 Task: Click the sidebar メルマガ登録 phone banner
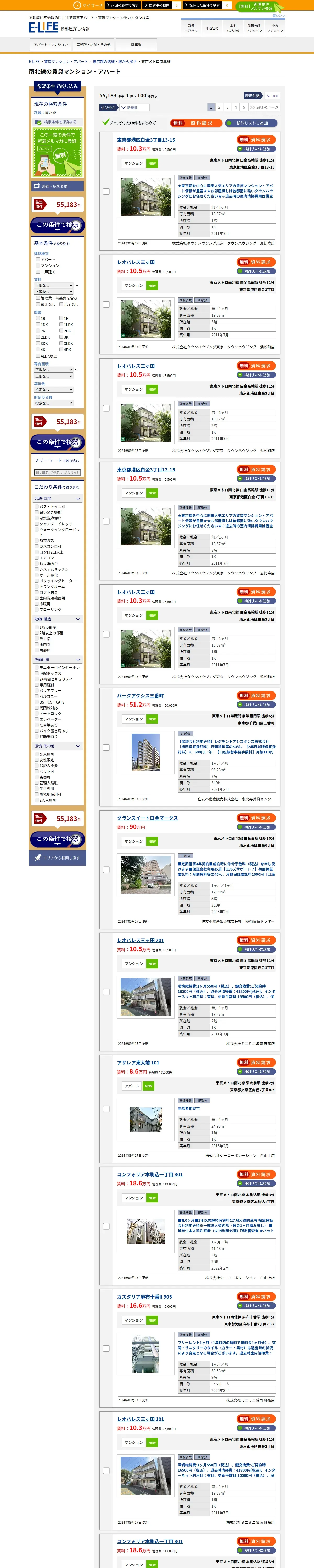58,153
